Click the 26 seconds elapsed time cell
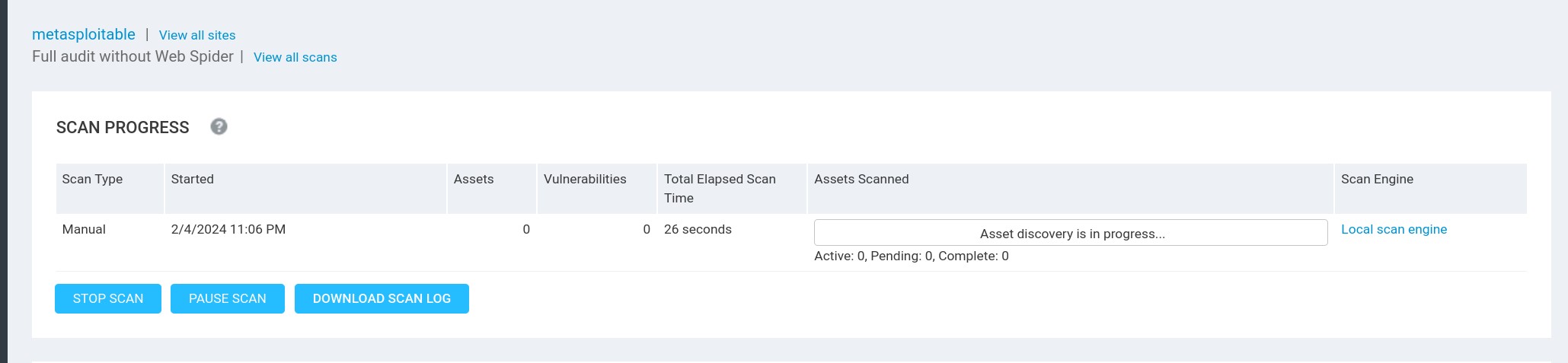 pyautogui.click(x=698, y=229)
